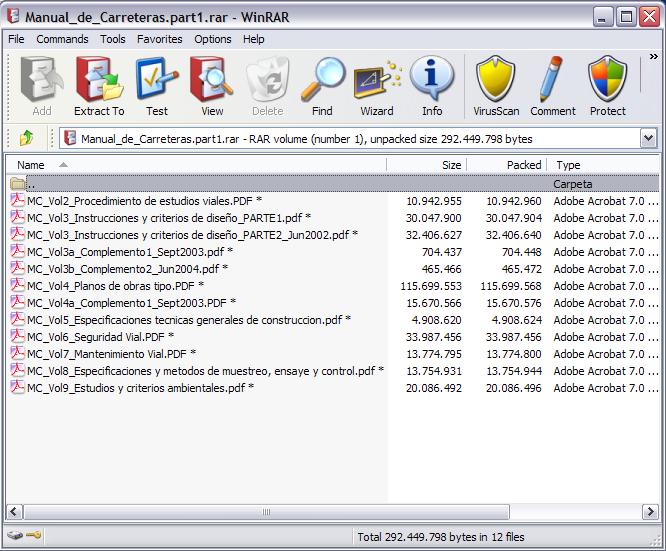Screen dimensions: 666x551
Task: Sort by the Size column header
Action: point(427,165)
